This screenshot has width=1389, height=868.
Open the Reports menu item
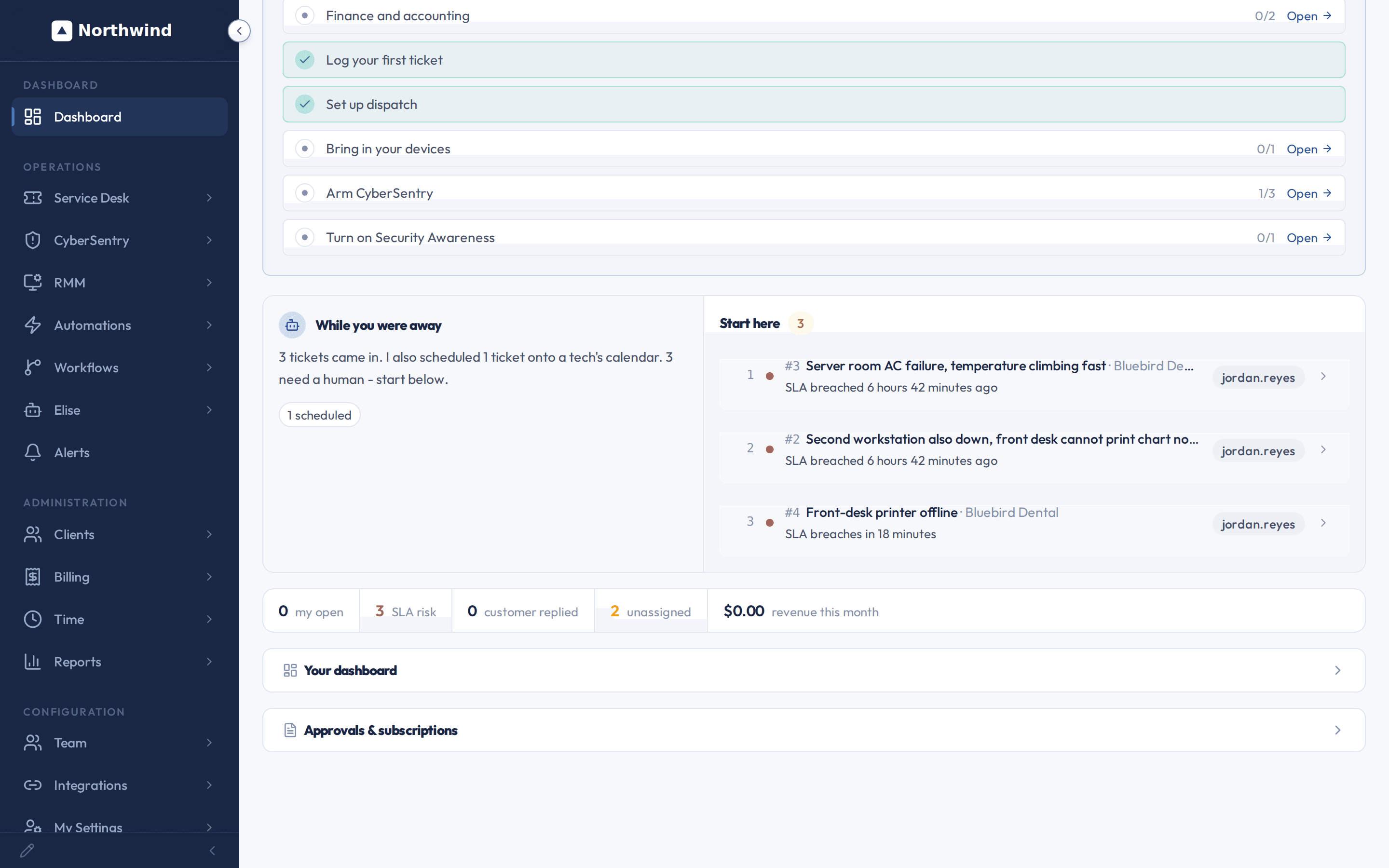(120, 662)
